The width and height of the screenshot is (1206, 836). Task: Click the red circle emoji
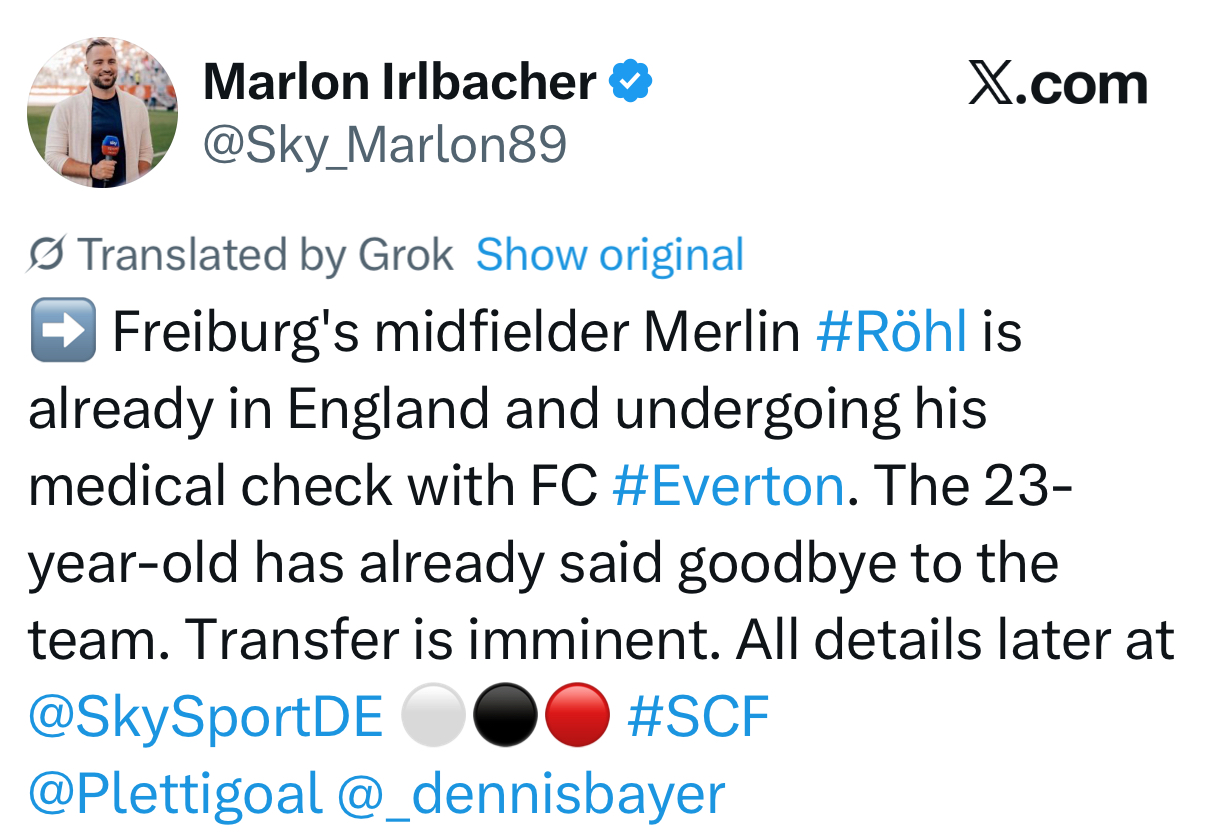[576, 718]
